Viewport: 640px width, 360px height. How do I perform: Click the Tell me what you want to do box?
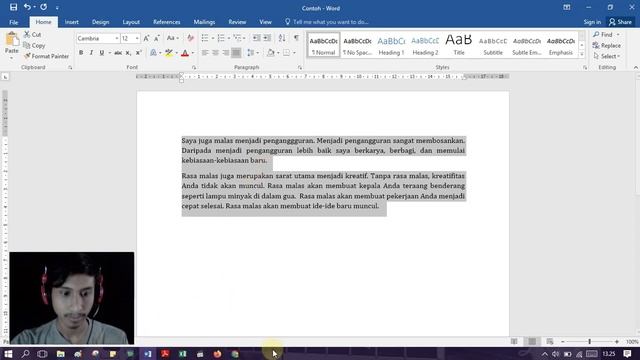(327, 22)
